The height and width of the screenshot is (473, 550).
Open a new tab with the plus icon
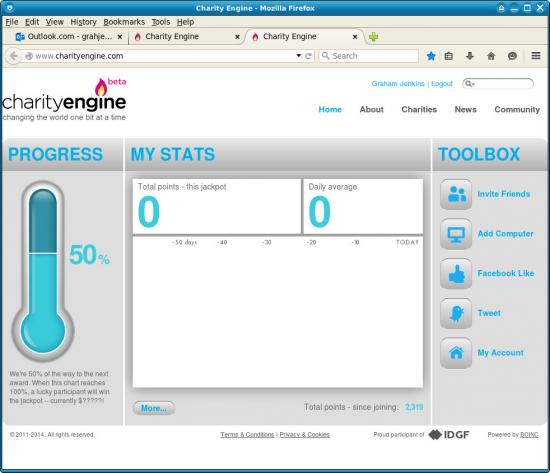[x=374, y=36]
